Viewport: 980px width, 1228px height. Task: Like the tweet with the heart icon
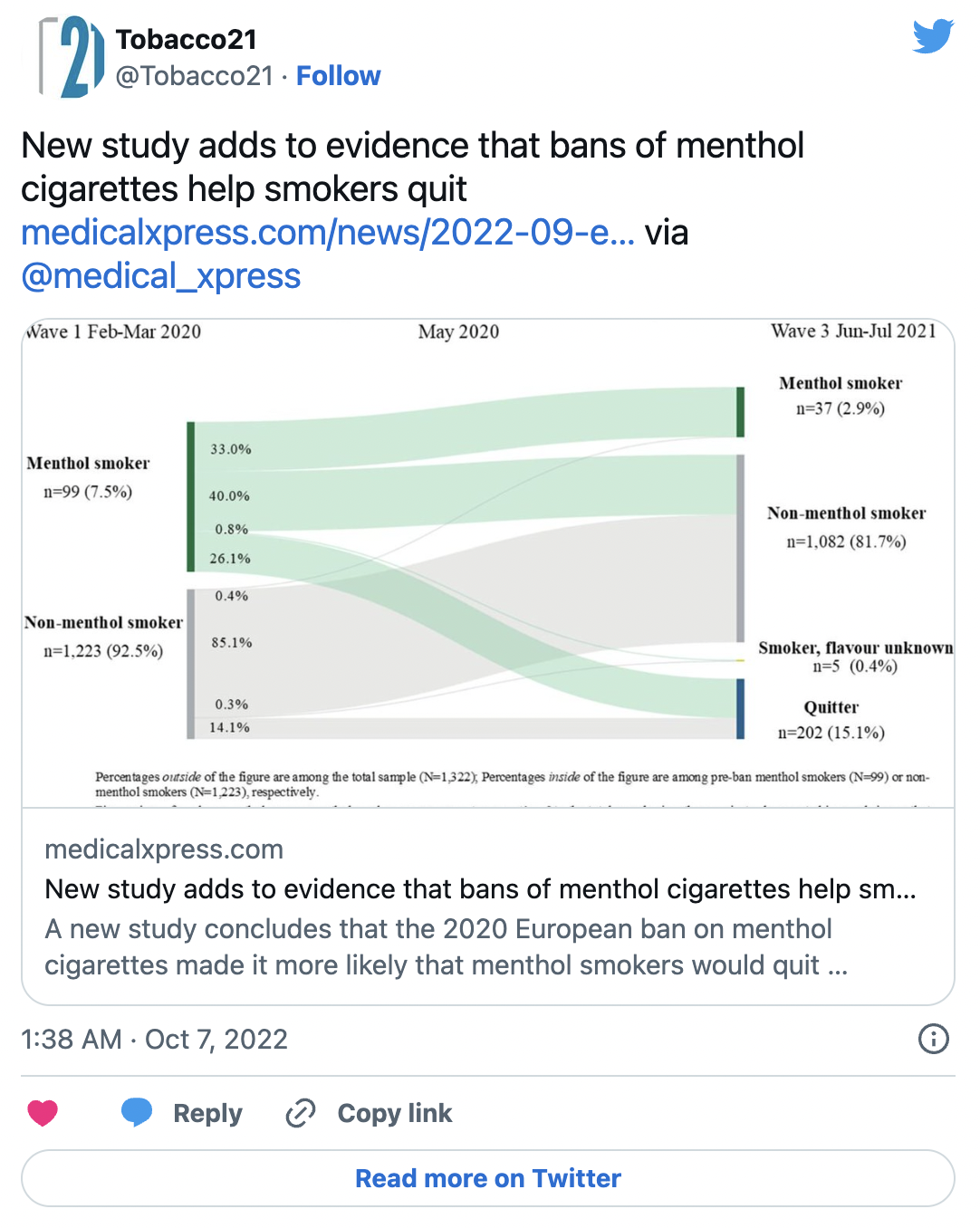[x=43, y=1112]
